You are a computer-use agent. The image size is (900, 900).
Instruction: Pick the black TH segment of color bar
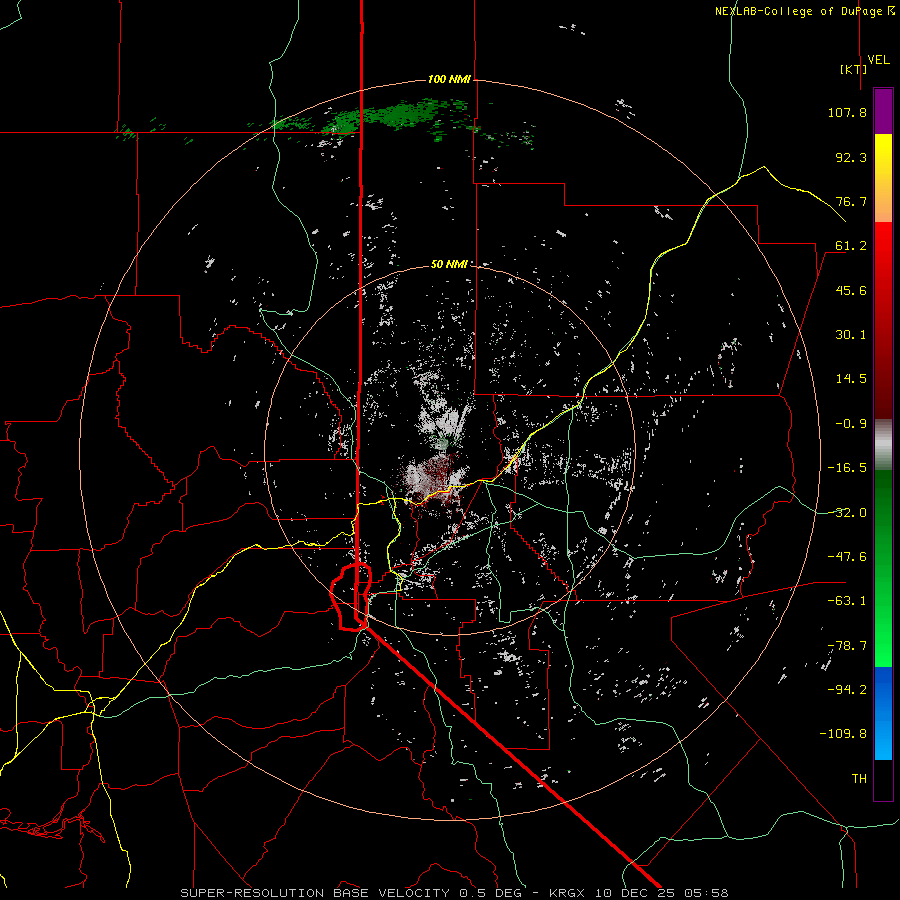pyautogui.click(x=883, y=779)
